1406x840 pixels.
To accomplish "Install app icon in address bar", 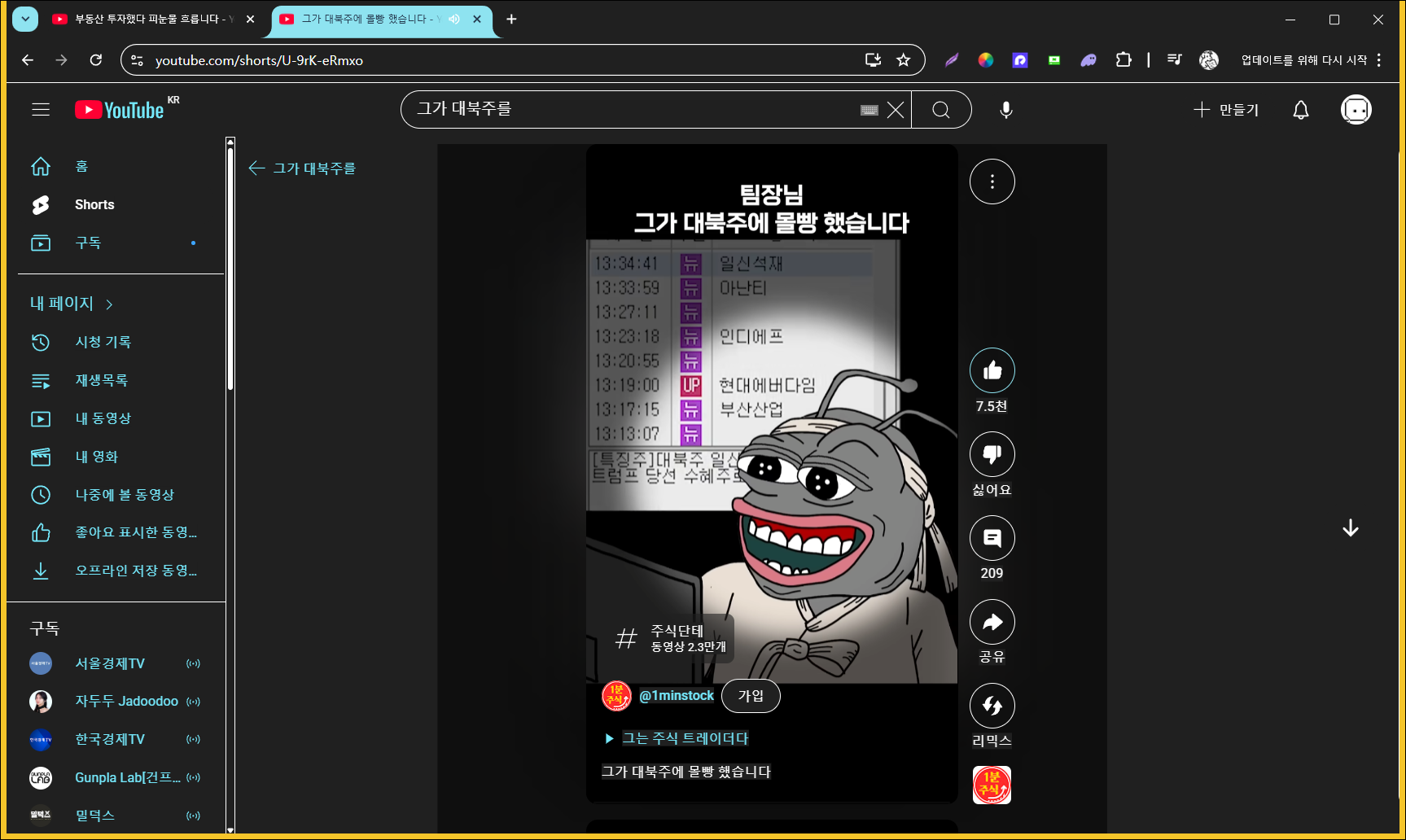I will [873, 60].
